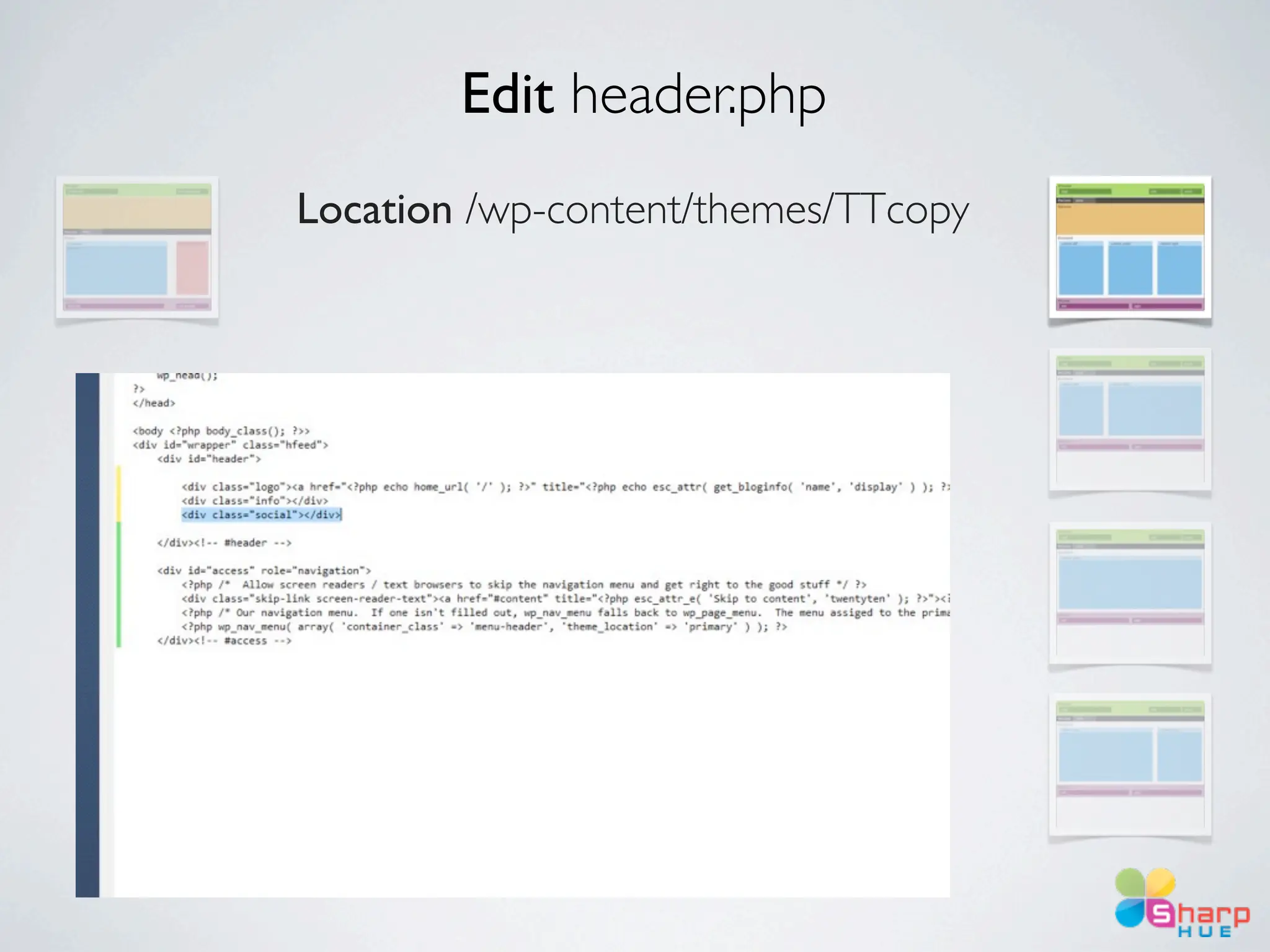The height and width of the screenshot is (952, 1270).
Task: Click the Sharp Hue logo
Action: [1182, 902]
